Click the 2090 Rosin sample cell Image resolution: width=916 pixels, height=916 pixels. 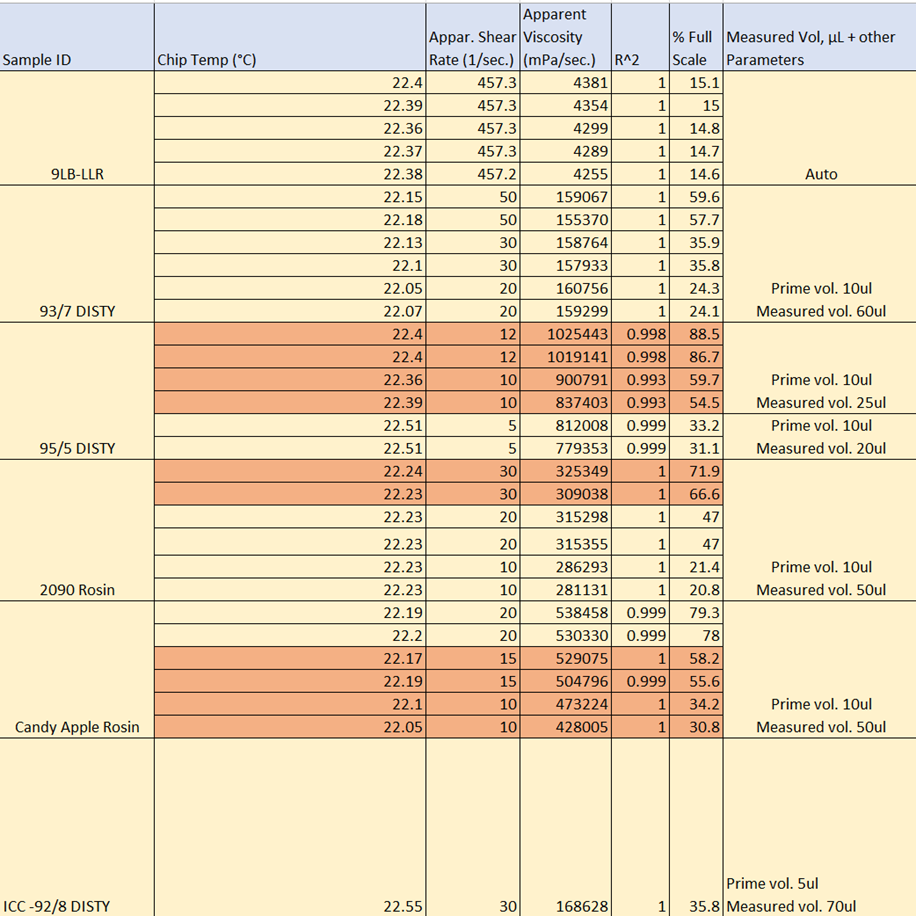[x=77, y=530]
